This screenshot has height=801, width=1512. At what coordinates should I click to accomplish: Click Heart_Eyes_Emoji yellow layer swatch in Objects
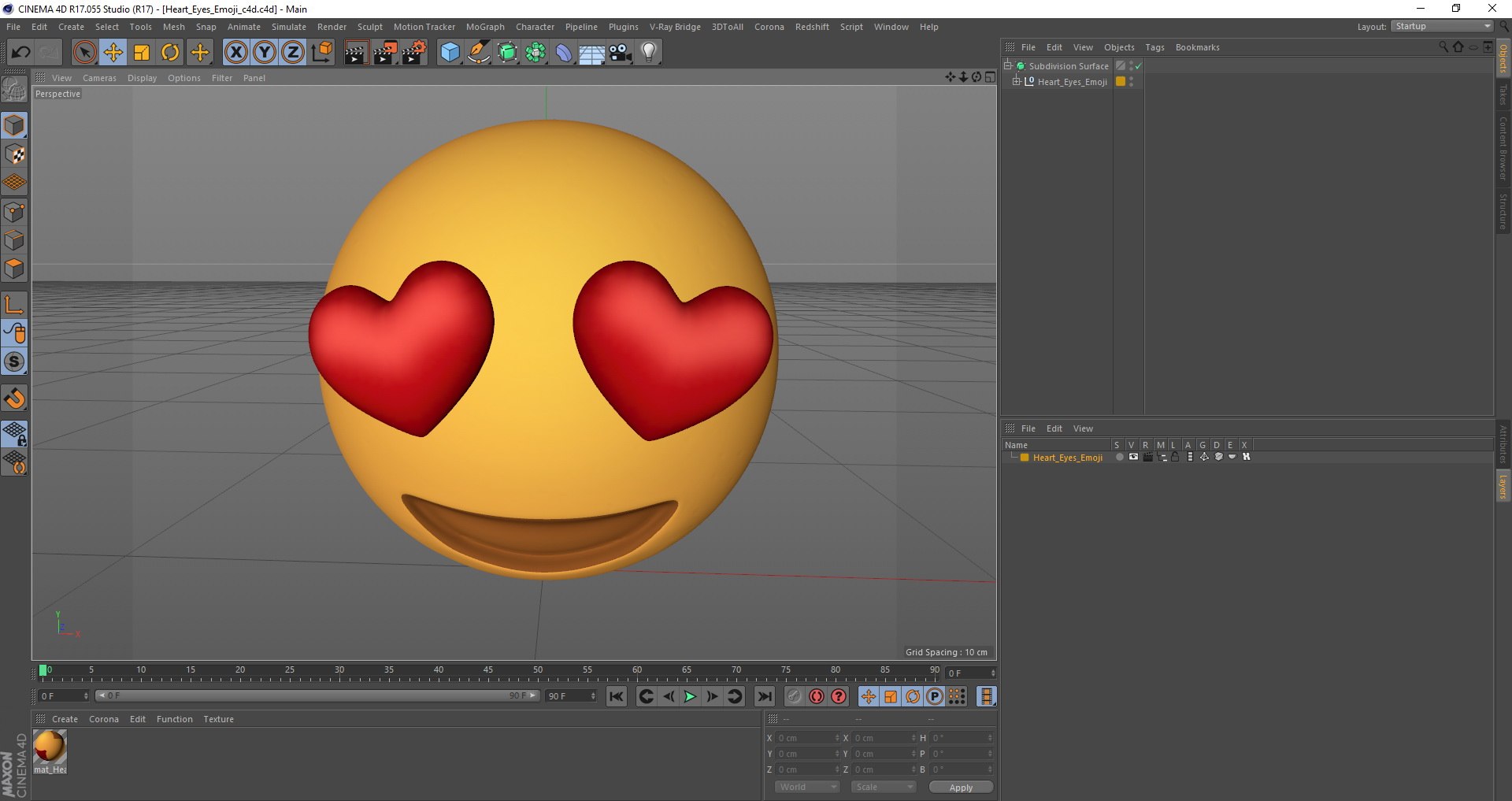point(1121,81)
